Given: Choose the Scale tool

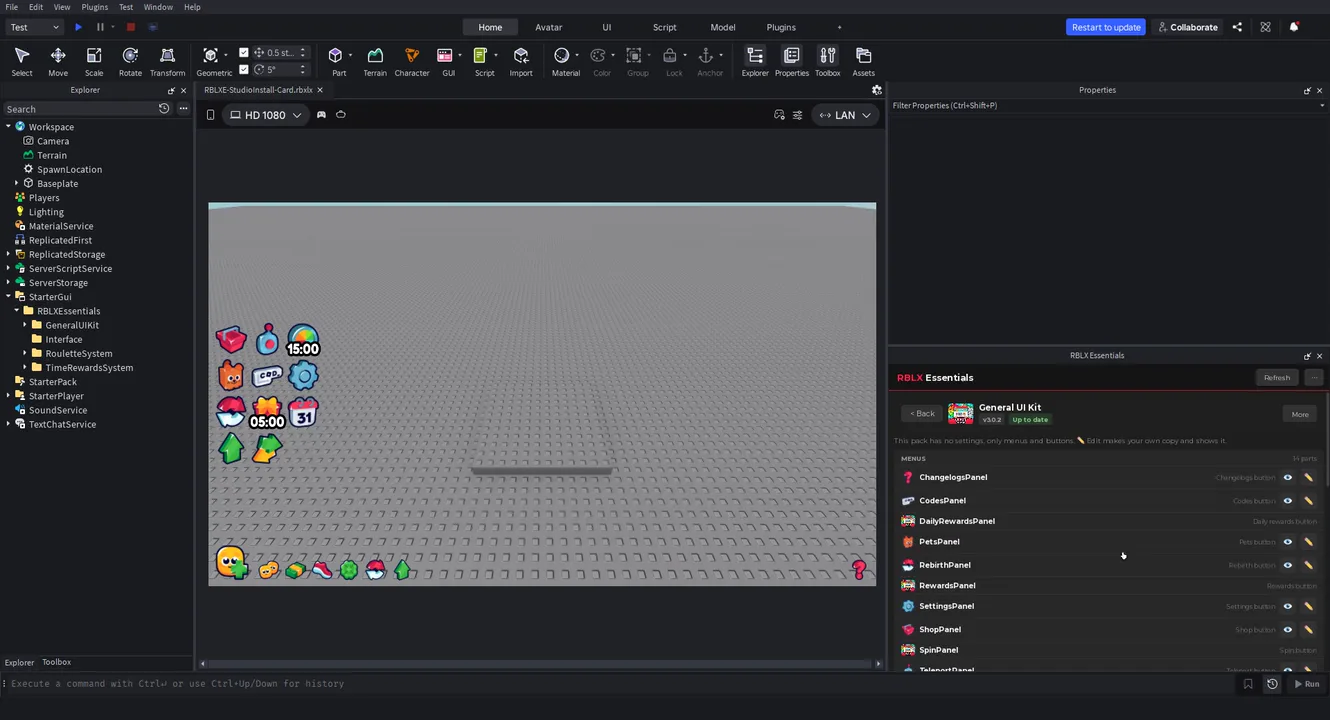Looking at the screenshot, I should (x=94, y=61).
